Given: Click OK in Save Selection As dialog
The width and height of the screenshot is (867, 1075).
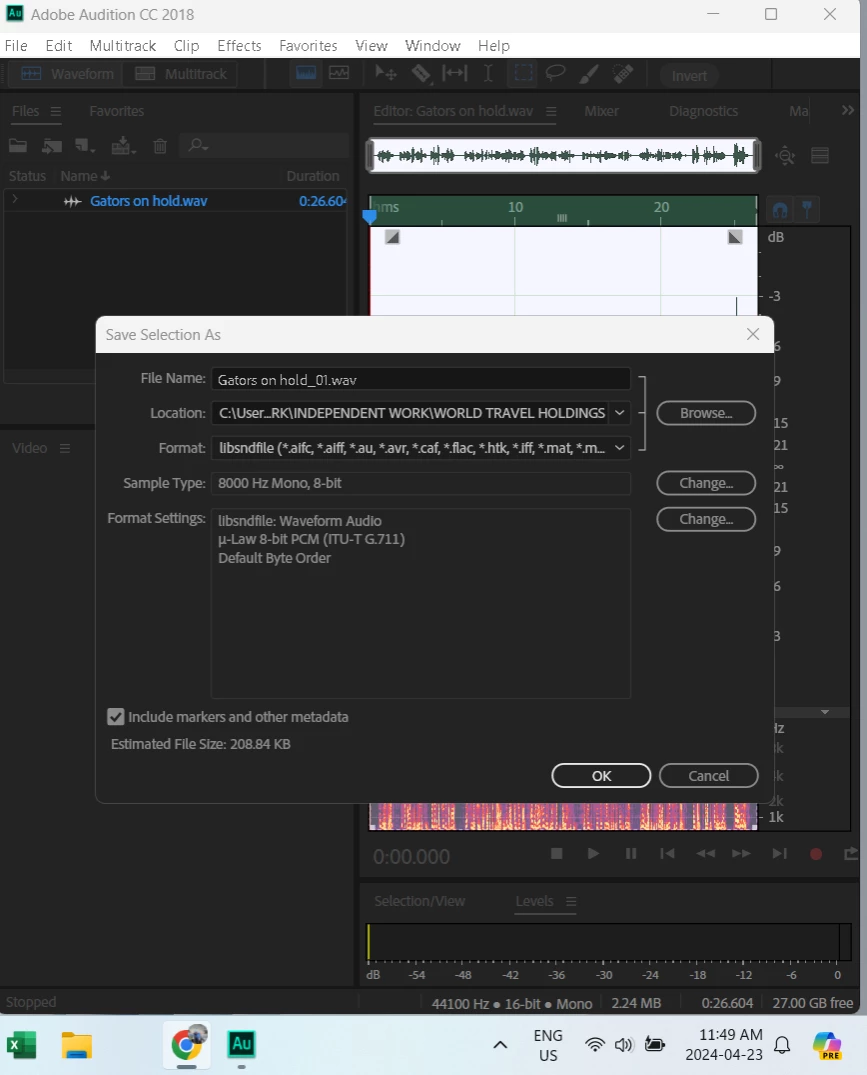Looking at the screenshot, I should 601,775.
